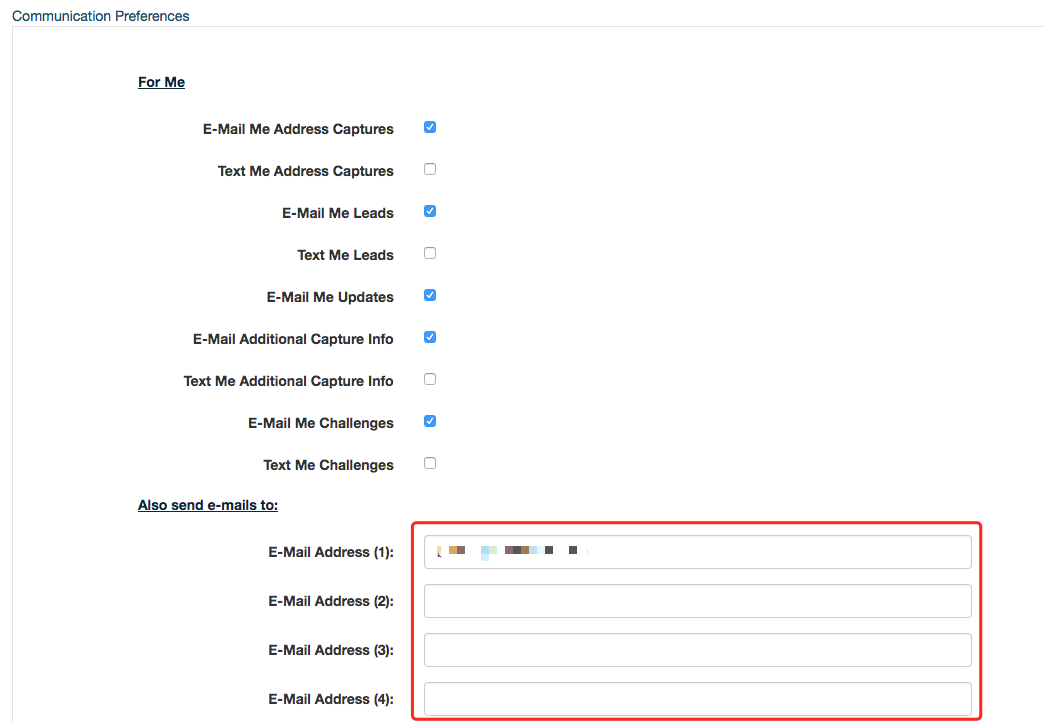Disable the E-Mail Me Updates checkbox
Image resolution: width=1043 pixels, height=723 pixels.
coord(430,296)
